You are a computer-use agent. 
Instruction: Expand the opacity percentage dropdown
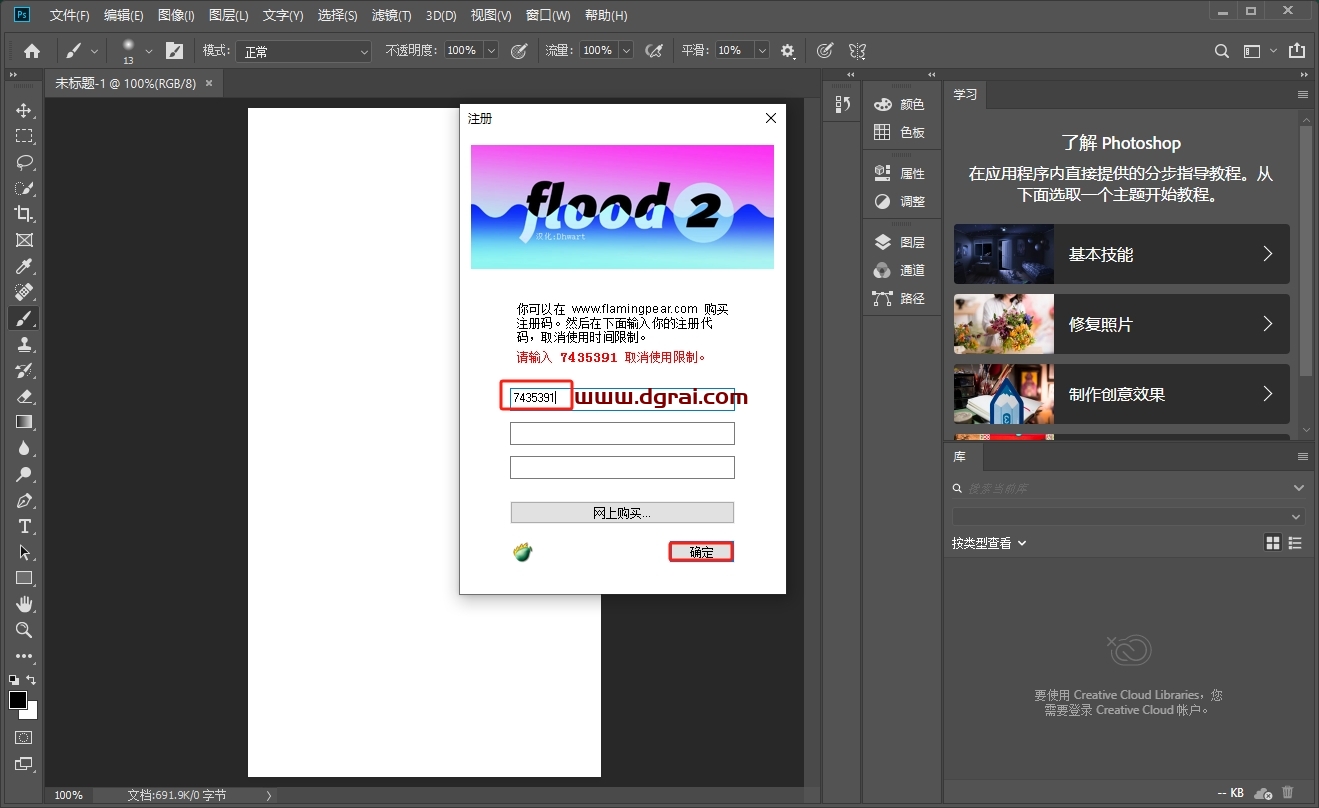point(491,51)
